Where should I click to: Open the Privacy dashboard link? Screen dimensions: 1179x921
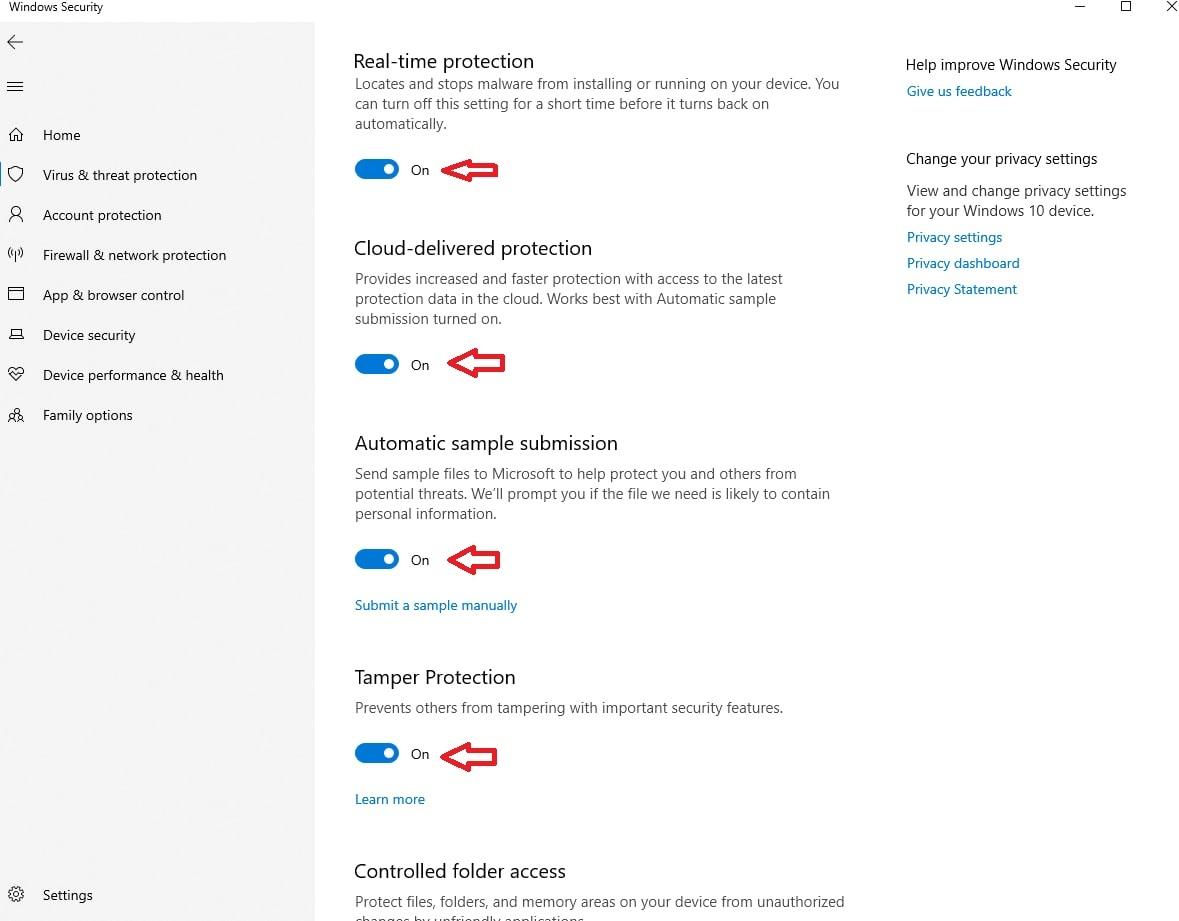point(963,263)
